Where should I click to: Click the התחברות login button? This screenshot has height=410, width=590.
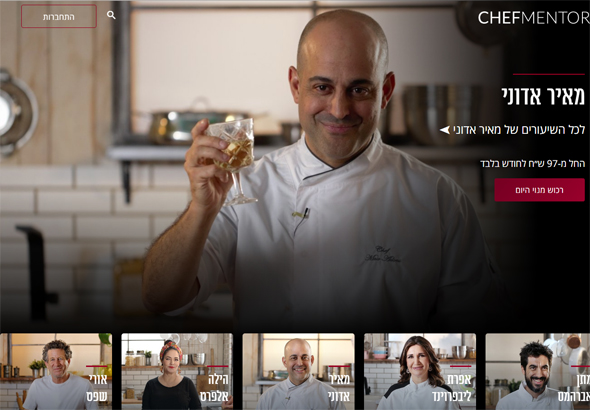[59, 17]
